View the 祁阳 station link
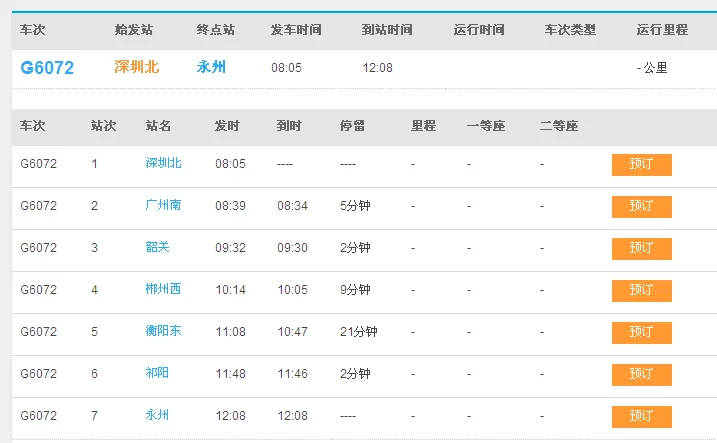The image size is (717, 443). pos(157,374)
